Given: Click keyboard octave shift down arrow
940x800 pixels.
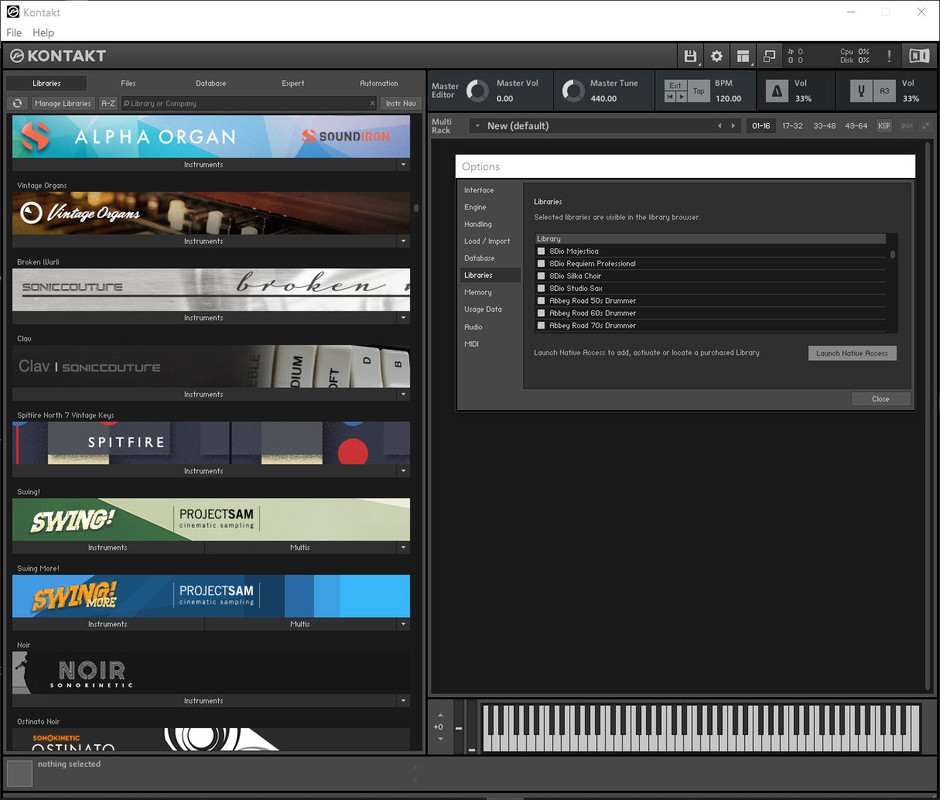Looking at the screenshot, I should [x=441, y=739].
